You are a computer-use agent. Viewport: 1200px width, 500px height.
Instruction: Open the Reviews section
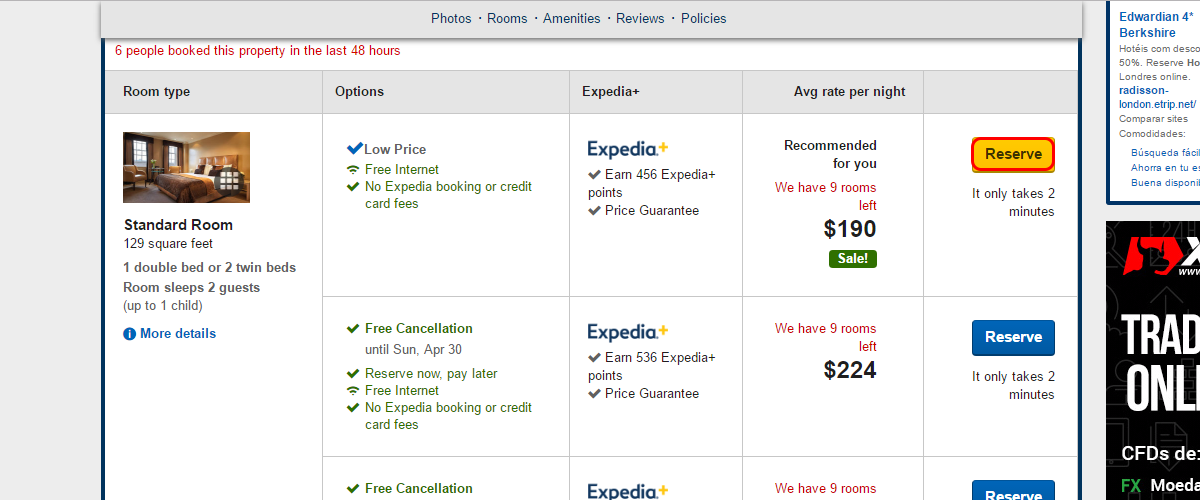(x=641, y=19)
